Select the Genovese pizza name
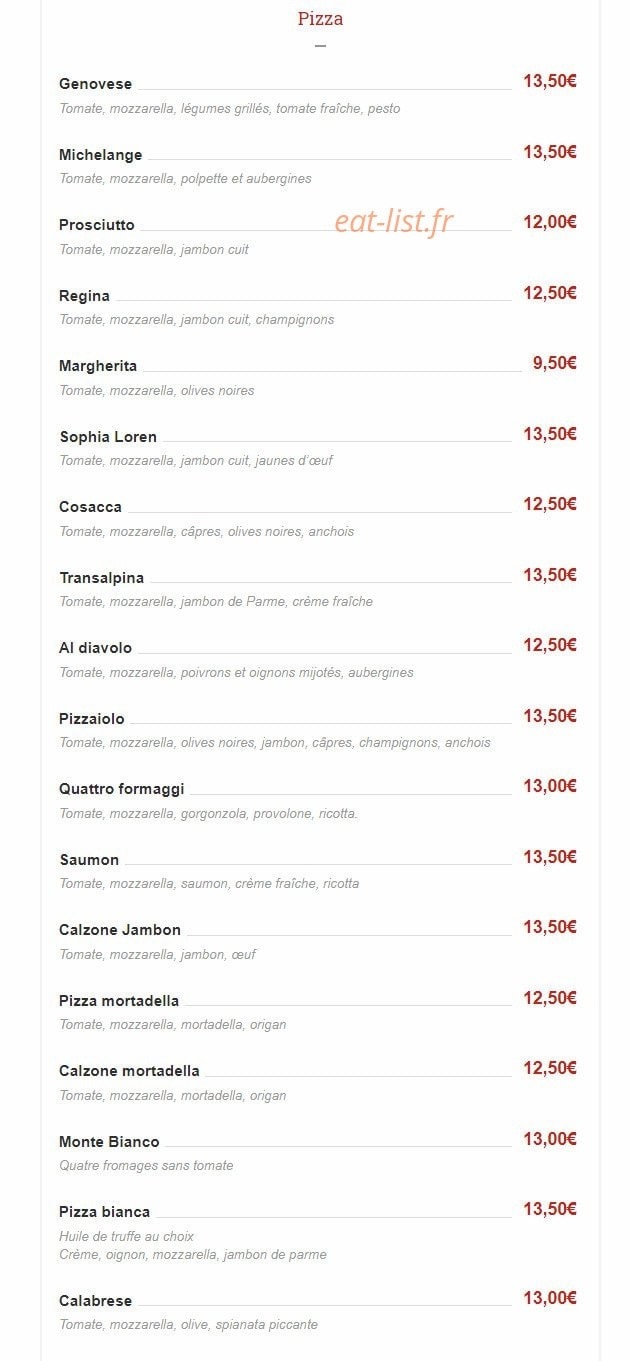This screenshot has height=1361, width=630. pyautogui.click(x=95, y=84)
